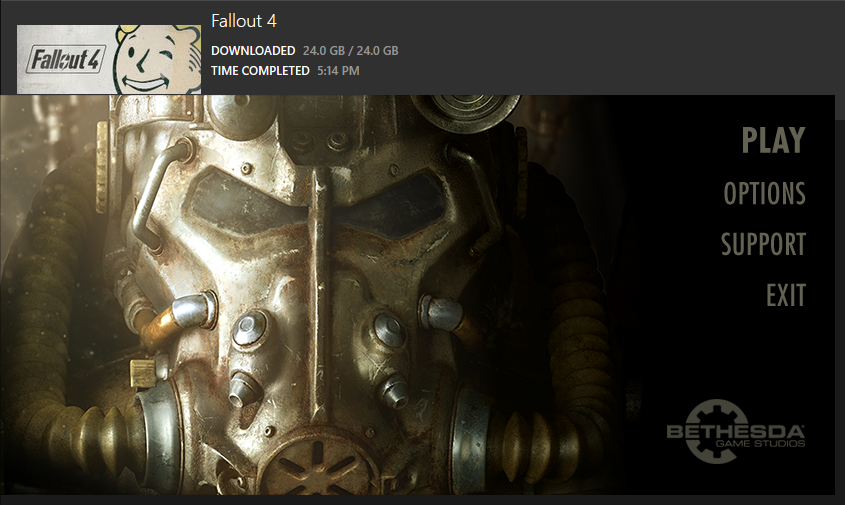Click PLAY in the Fallout 4 launcher
845x505 pixels.
pos(773,140)
